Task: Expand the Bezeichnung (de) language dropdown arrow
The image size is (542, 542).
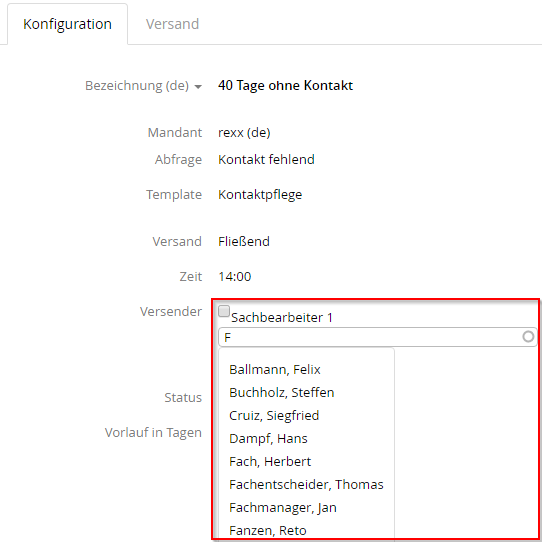Action: [198, 87]
